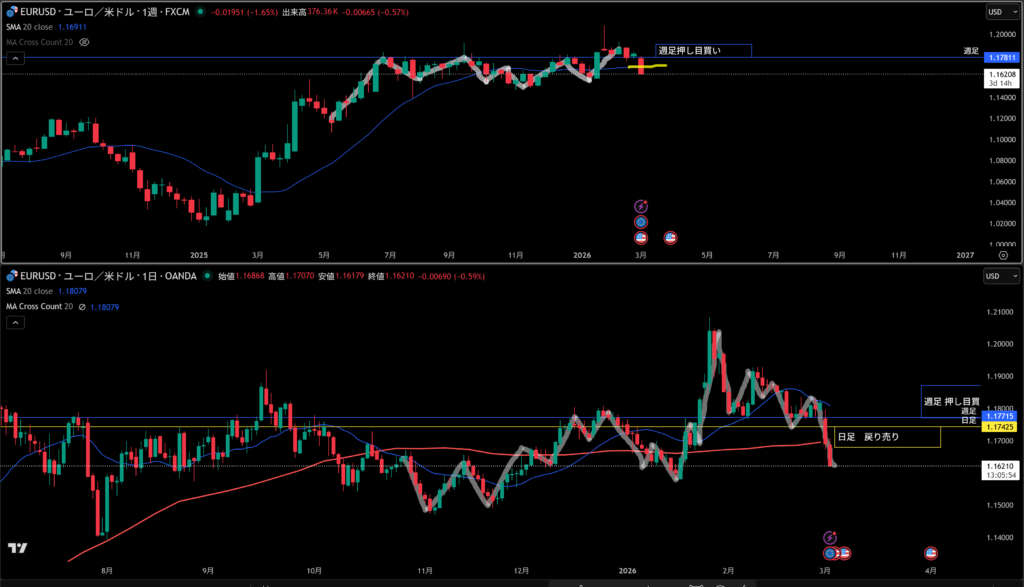
Task: Click the green market status dot on weekly chart
Action: click(x=202, y=12)
